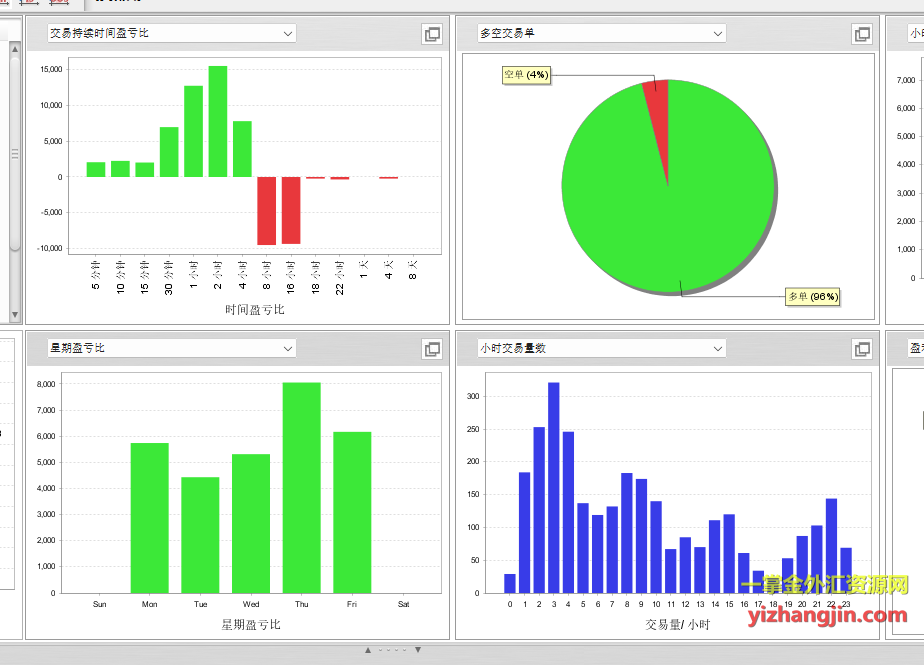This screenshot has width=924, height=665.
Task: Click the 时间盈亏比 axis title
Action: click(255, 310)
